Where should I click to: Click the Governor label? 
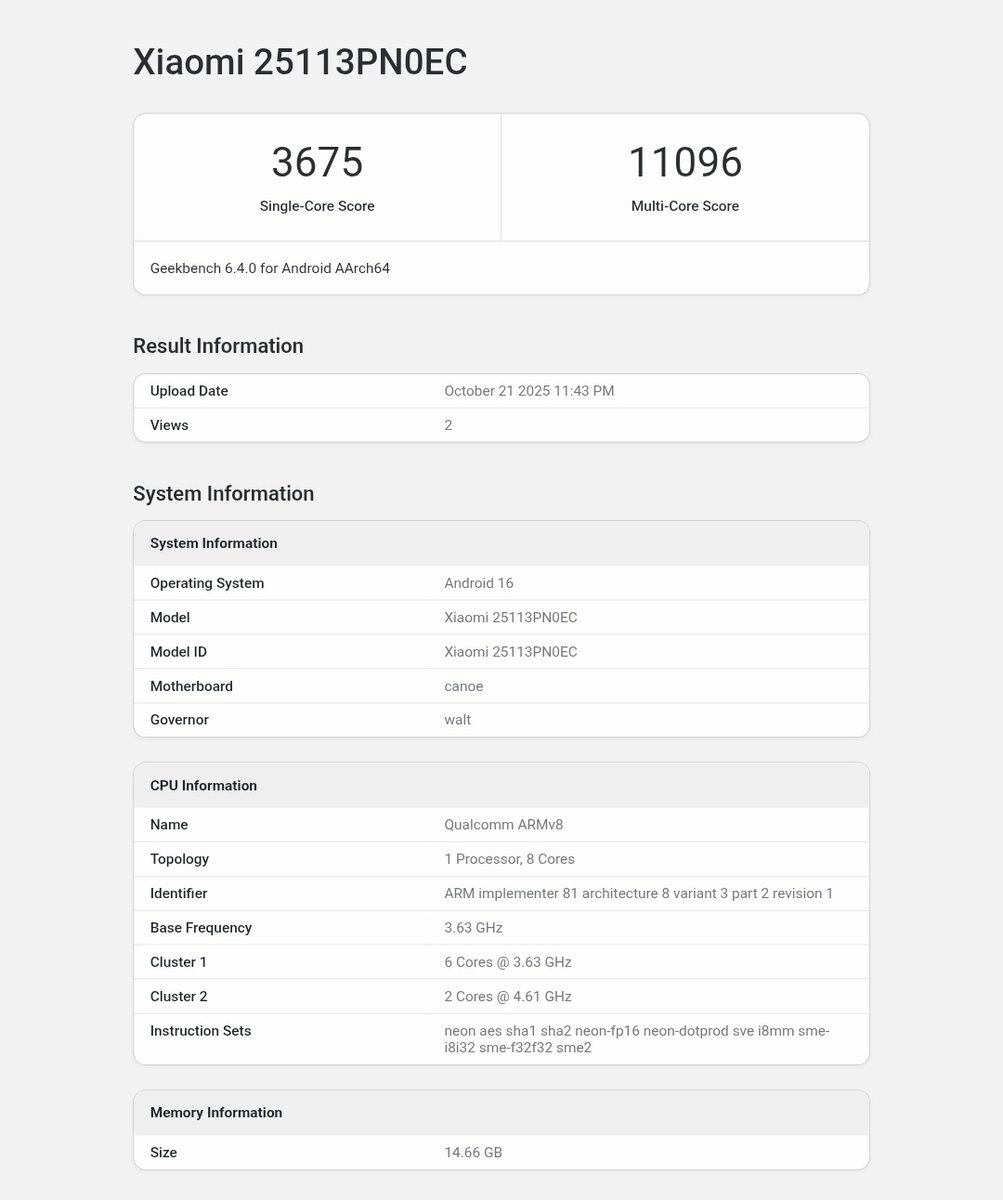click(179, 720)
